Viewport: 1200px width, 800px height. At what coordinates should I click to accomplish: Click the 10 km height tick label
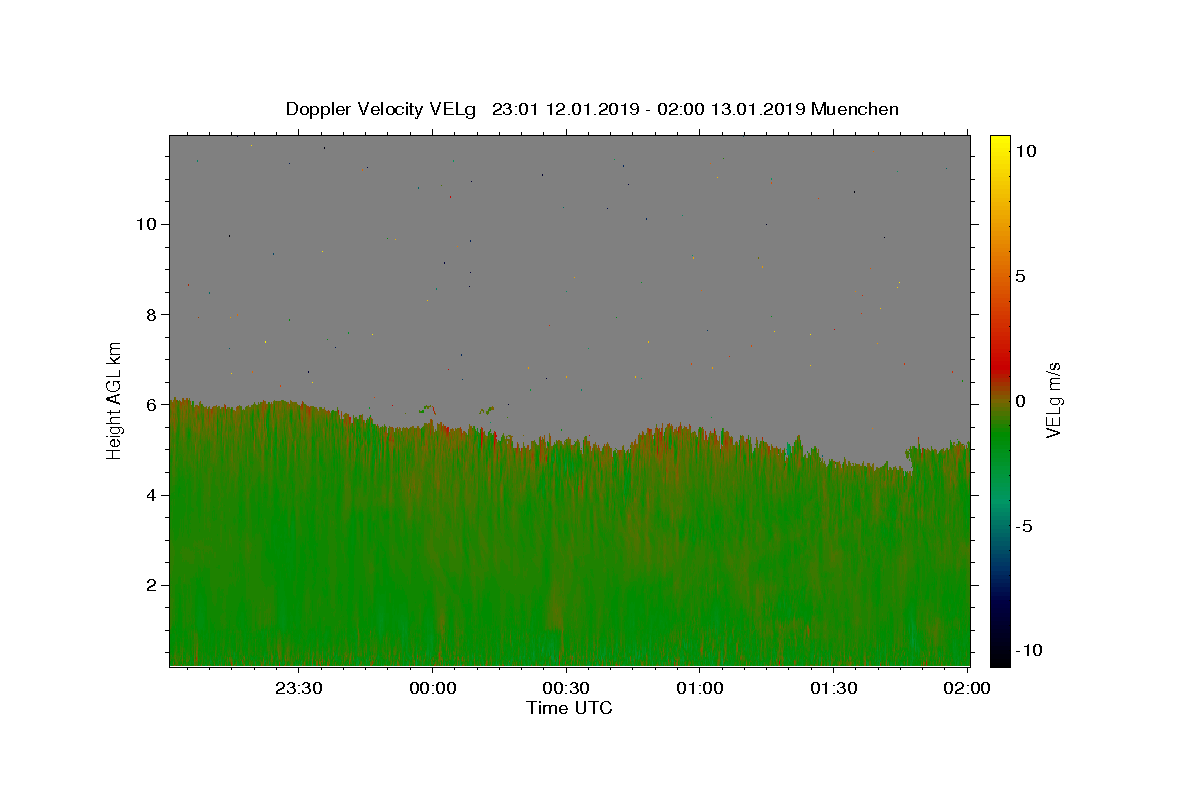point(146,224)
